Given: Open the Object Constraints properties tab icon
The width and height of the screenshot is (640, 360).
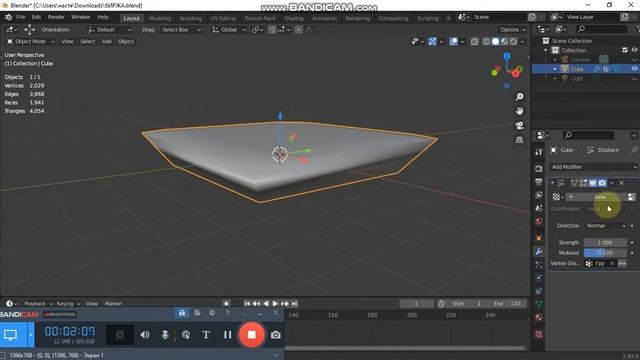Looking at the screenshot, I should pyautogui.click(x=539, y=291).
